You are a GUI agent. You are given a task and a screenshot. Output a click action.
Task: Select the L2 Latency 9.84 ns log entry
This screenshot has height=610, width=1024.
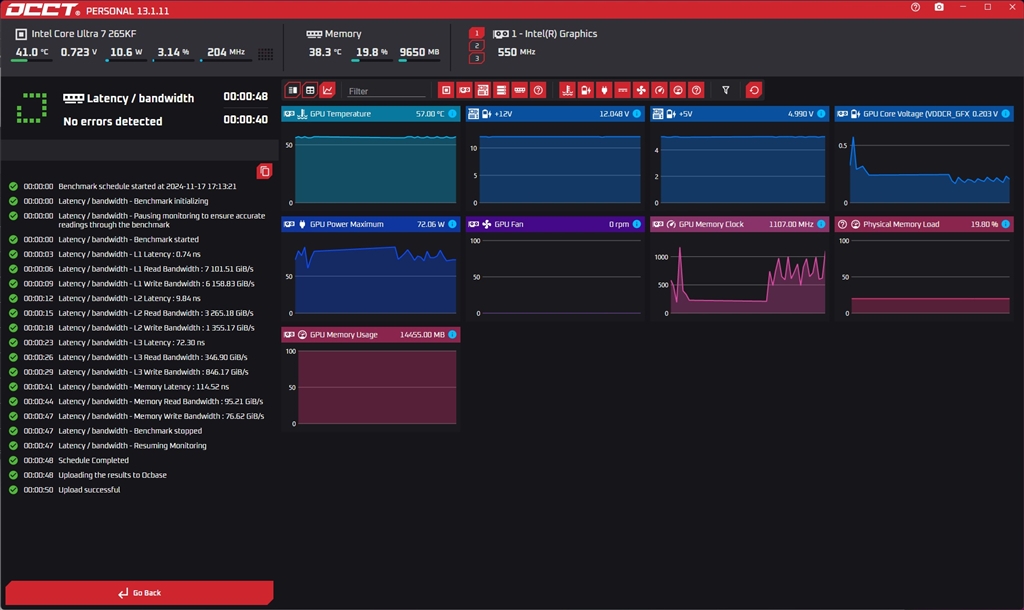[129, 298]
